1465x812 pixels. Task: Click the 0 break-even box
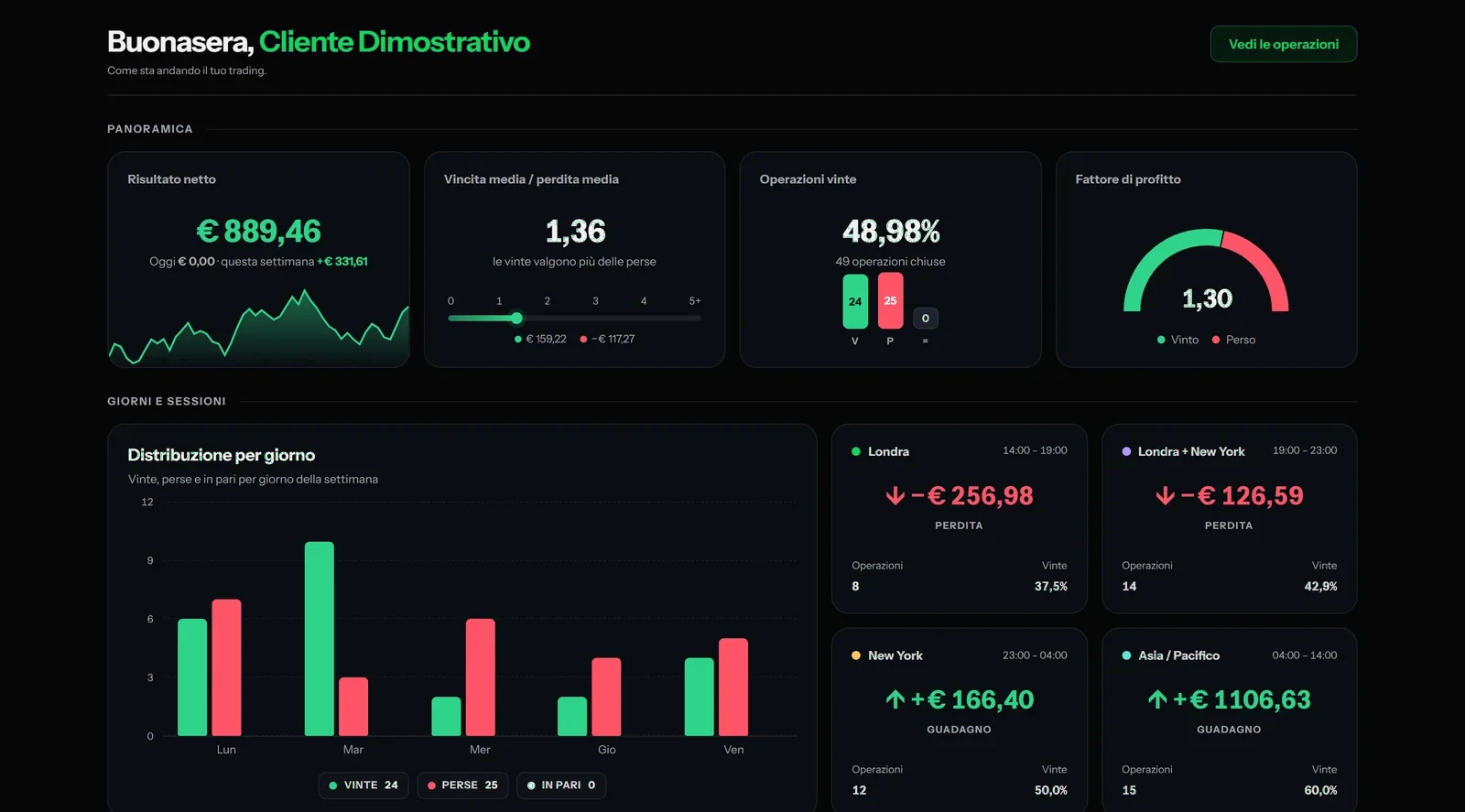(926, 319)
